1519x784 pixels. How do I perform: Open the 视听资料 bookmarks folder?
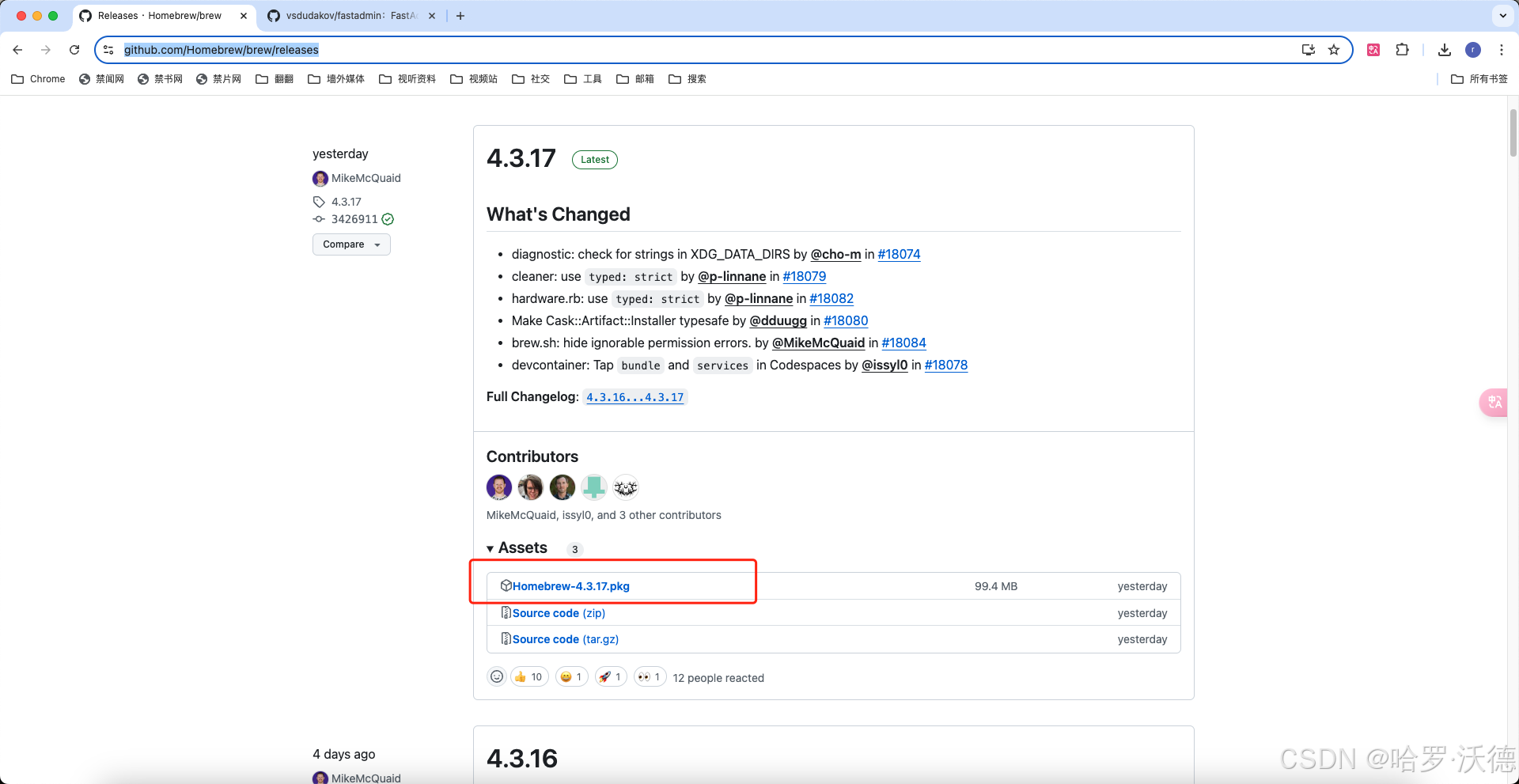coord(407,79)
